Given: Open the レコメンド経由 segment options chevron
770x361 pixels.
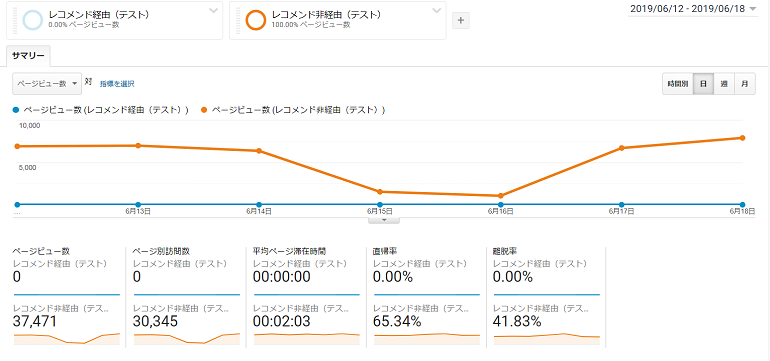Looking at the screenshot, I should (x=213, y=11).
